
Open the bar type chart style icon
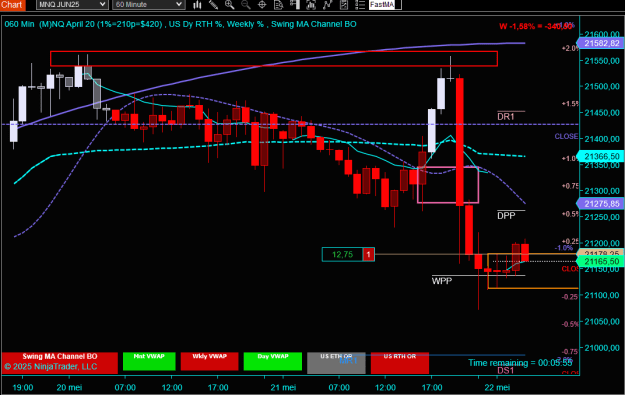(197, 4)
